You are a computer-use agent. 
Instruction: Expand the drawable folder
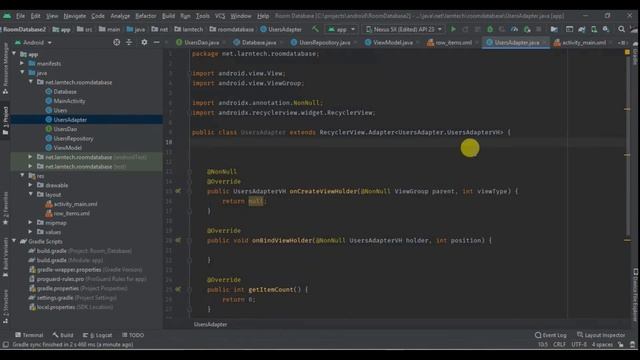[30, 185]
